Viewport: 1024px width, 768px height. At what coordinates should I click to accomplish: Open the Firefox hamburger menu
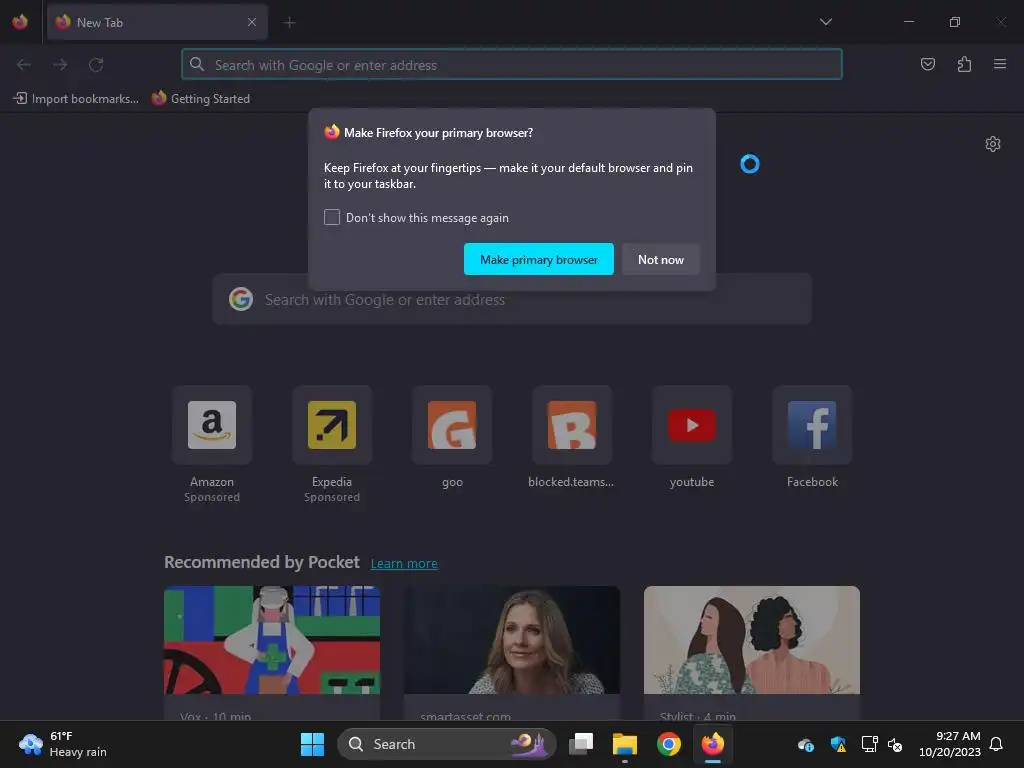coord(1000,64)
